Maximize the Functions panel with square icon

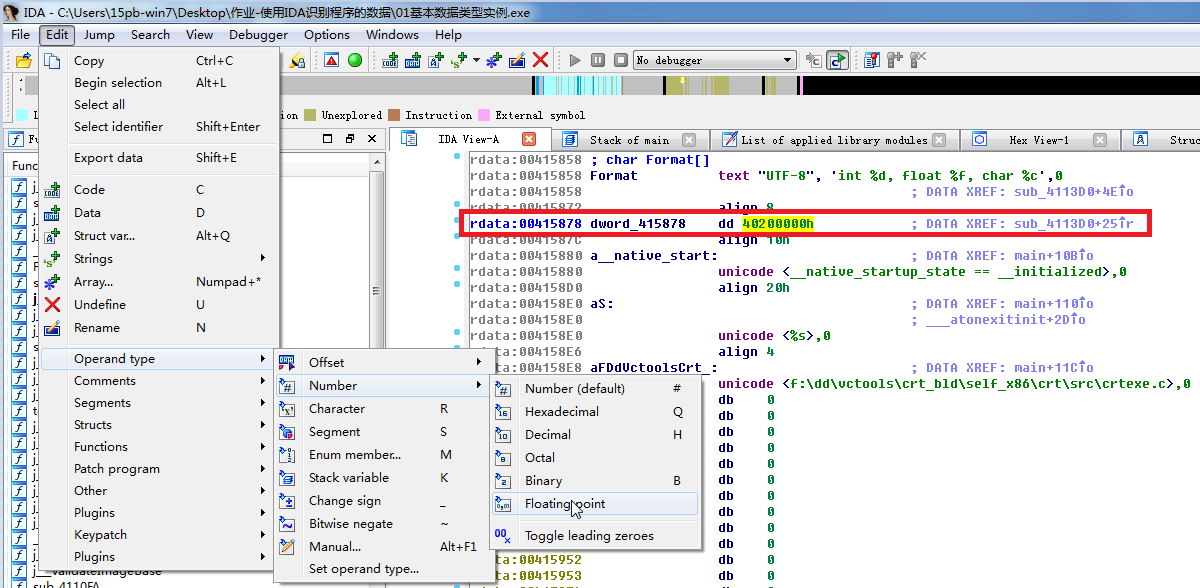click(329, 138)
